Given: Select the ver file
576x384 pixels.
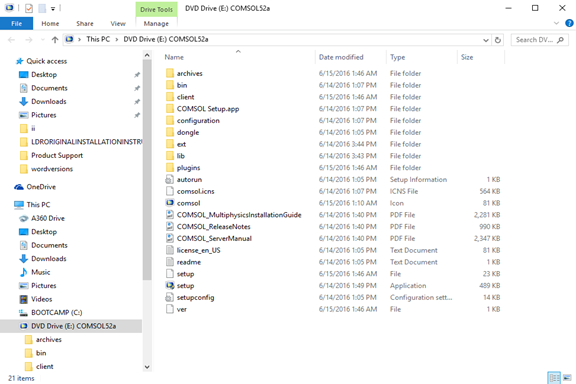Looking at the screenshot, I should coord(181,309).
